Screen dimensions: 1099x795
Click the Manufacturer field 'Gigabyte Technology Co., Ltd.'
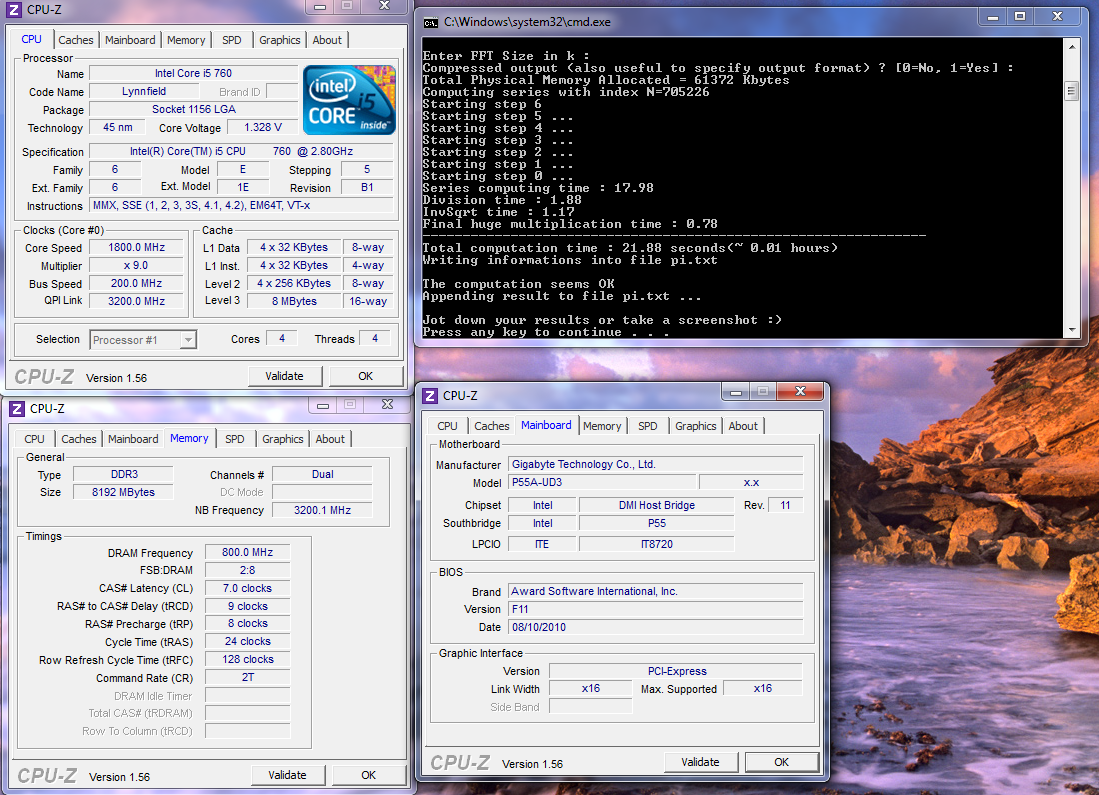pos(655,465)
